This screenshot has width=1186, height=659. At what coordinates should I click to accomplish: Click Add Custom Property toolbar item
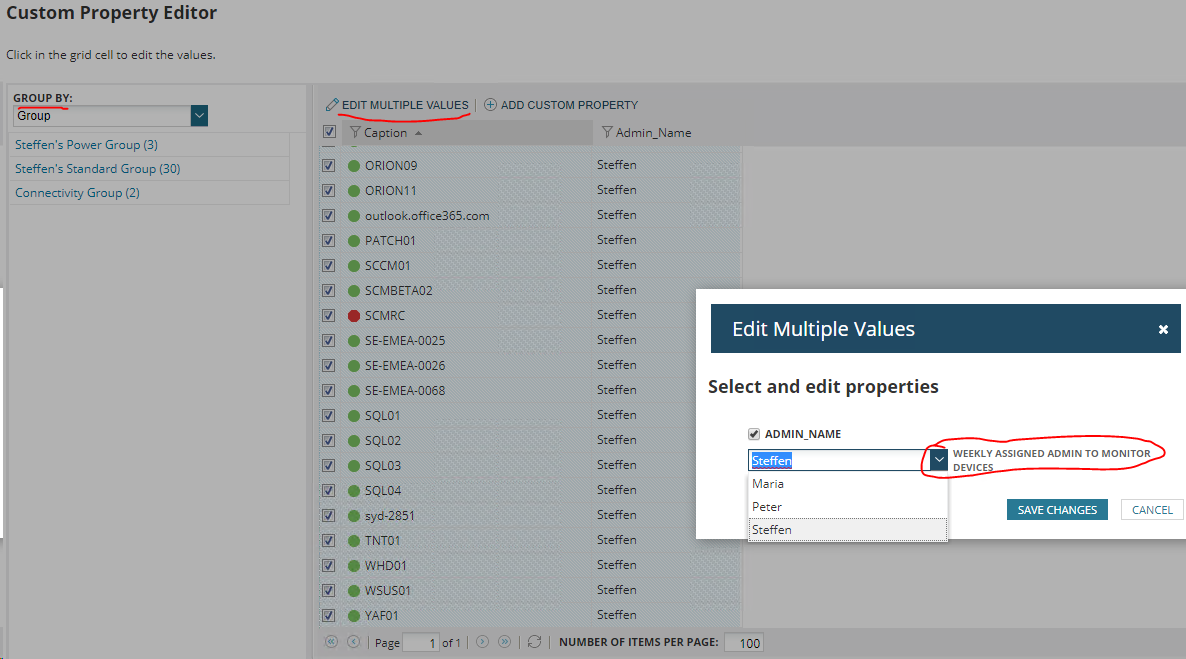[560, 104]
